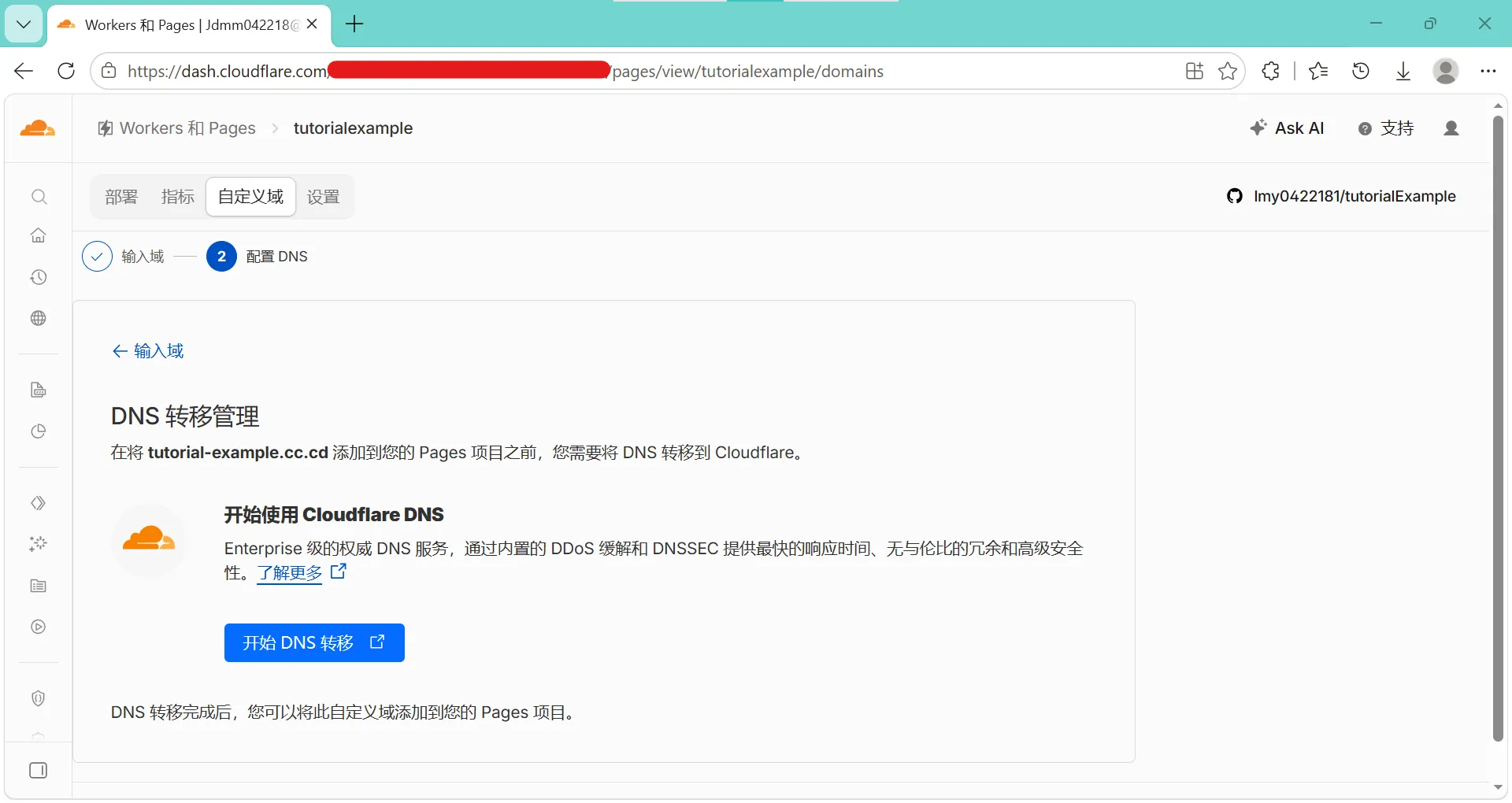This screenshot has height=803, width=1512.
Task: Open the Ask AI assistant
Action: click(1287, 128)
